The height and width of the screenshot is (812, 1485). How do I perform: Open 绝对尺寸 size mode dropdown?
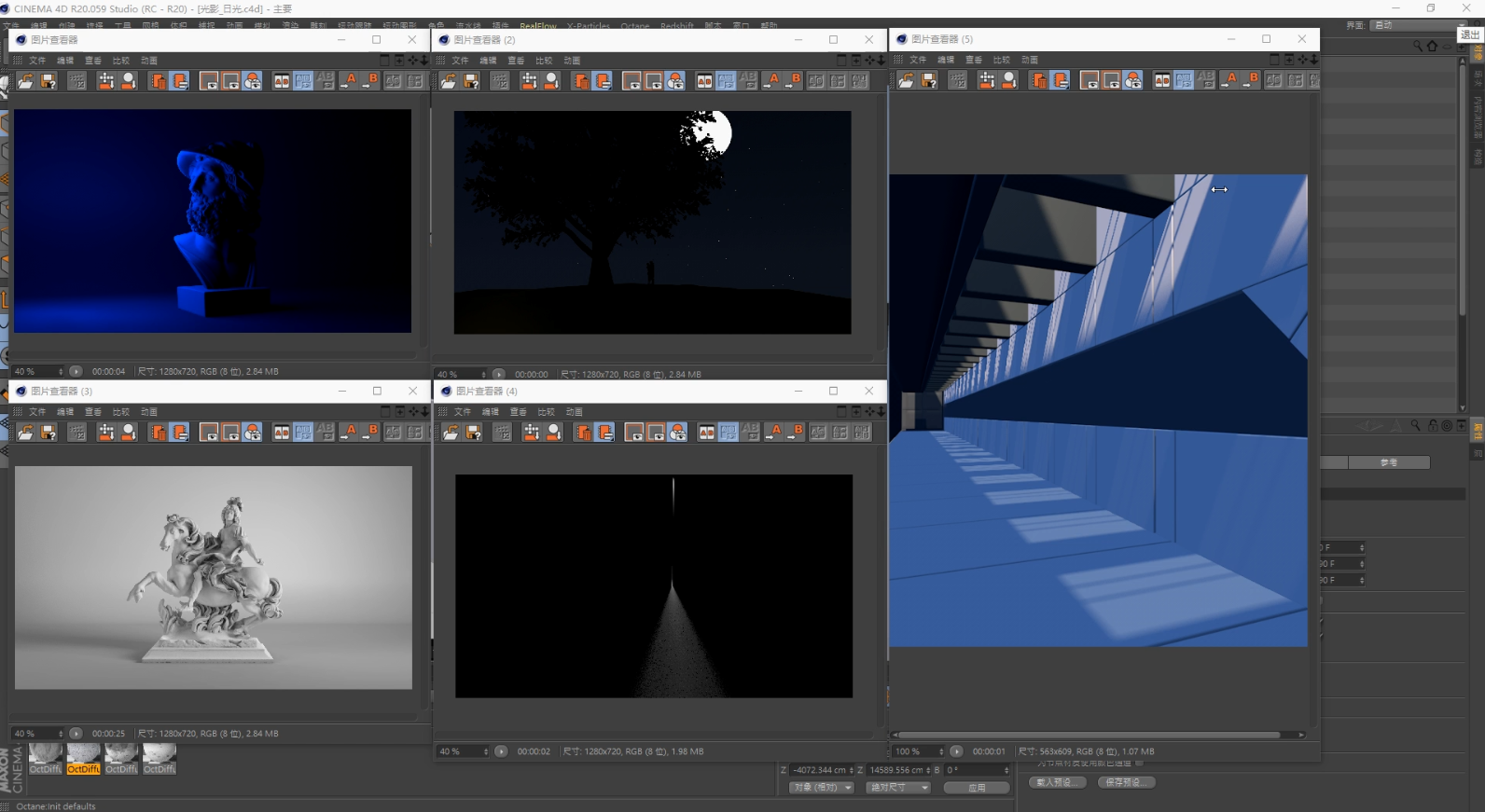coord(898,788)
